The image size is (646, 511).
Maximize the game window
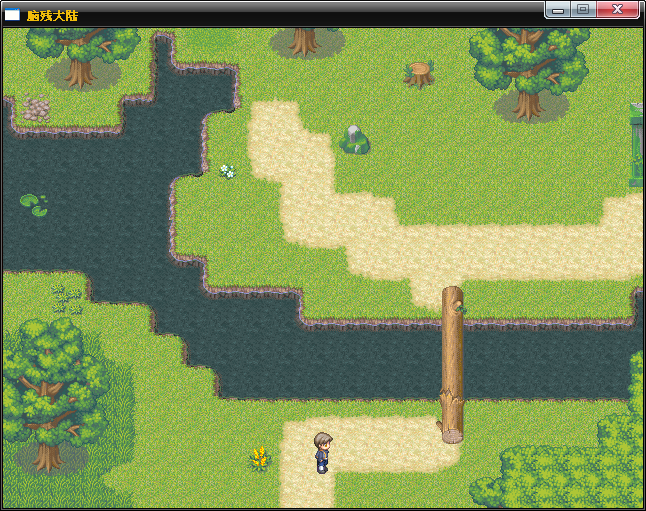[x=583, y=9]
